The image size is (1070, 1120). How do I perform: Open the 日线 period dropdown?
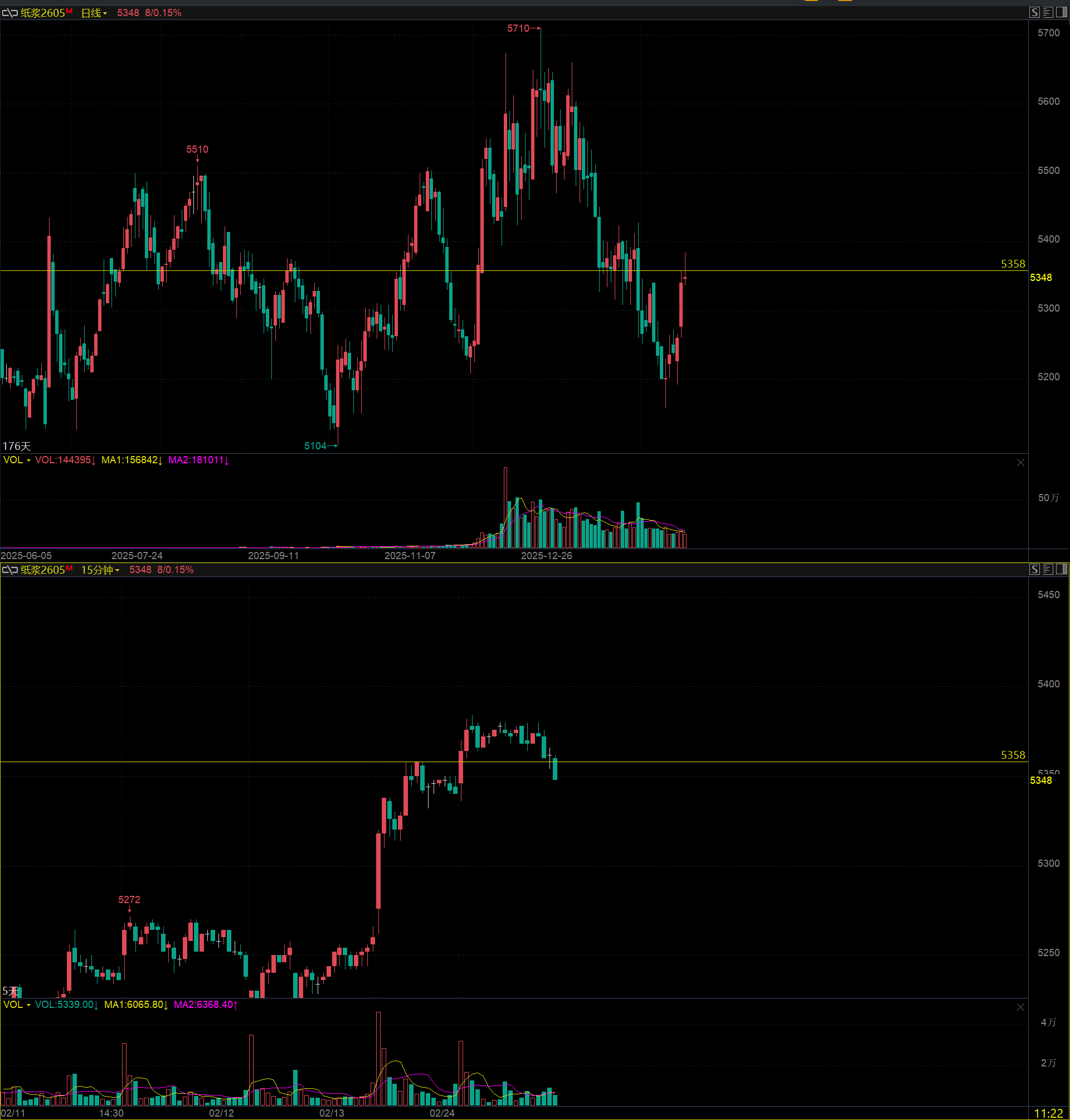click(x=94, y=13)
